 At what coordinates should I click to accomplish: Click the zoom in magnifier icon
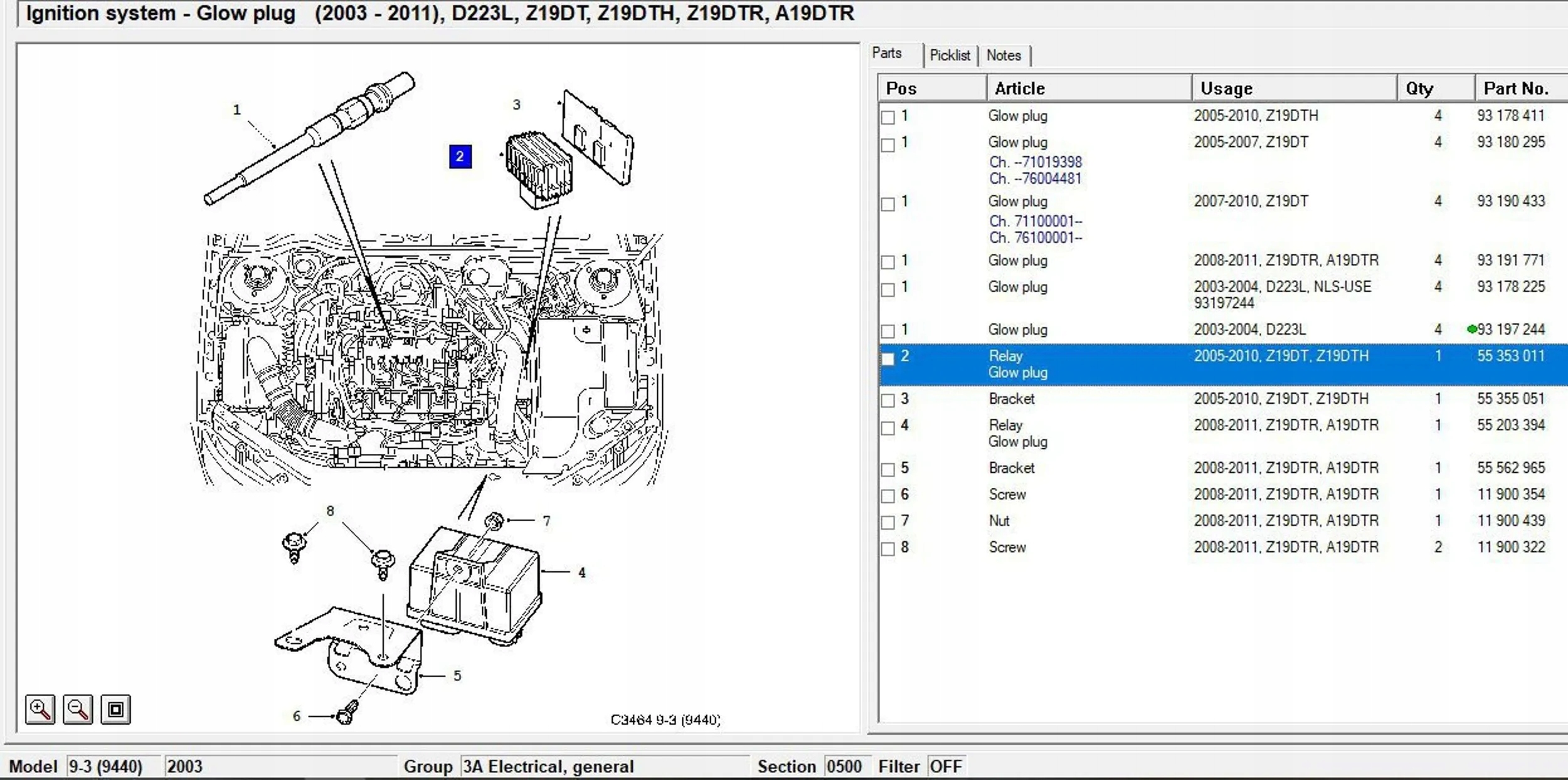pyautogui.click(x=40, y=709)
